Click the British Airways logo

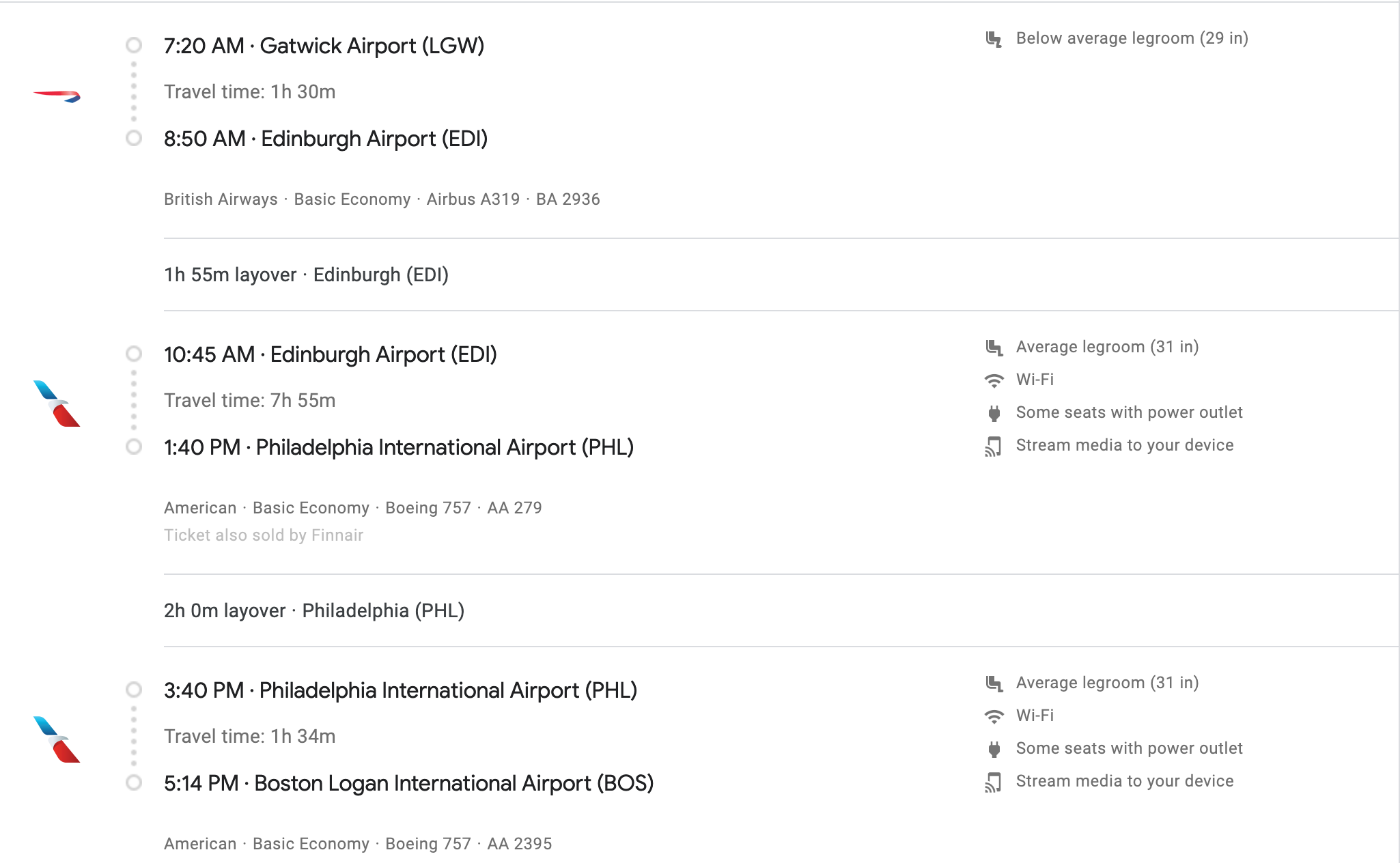pyautogui.click(x=57, y=96)
